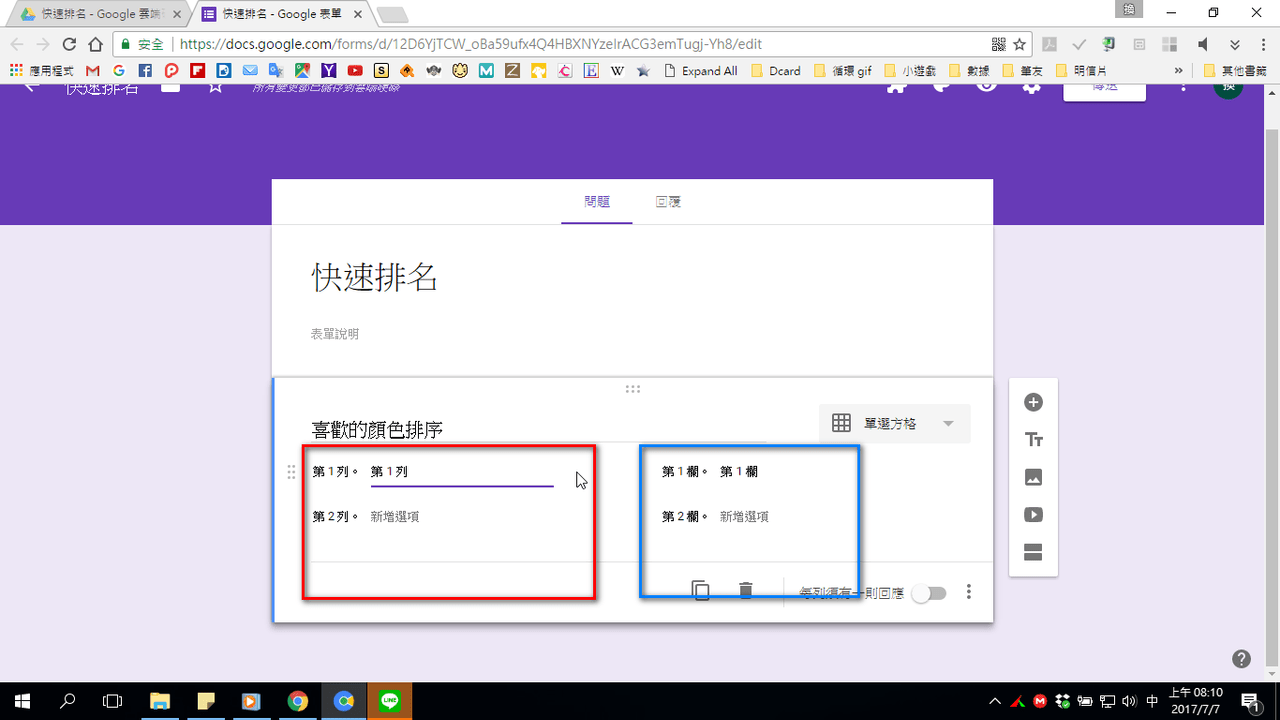
Task: Launch File Explorer from the taskbar
Action: tap(160, 701)
